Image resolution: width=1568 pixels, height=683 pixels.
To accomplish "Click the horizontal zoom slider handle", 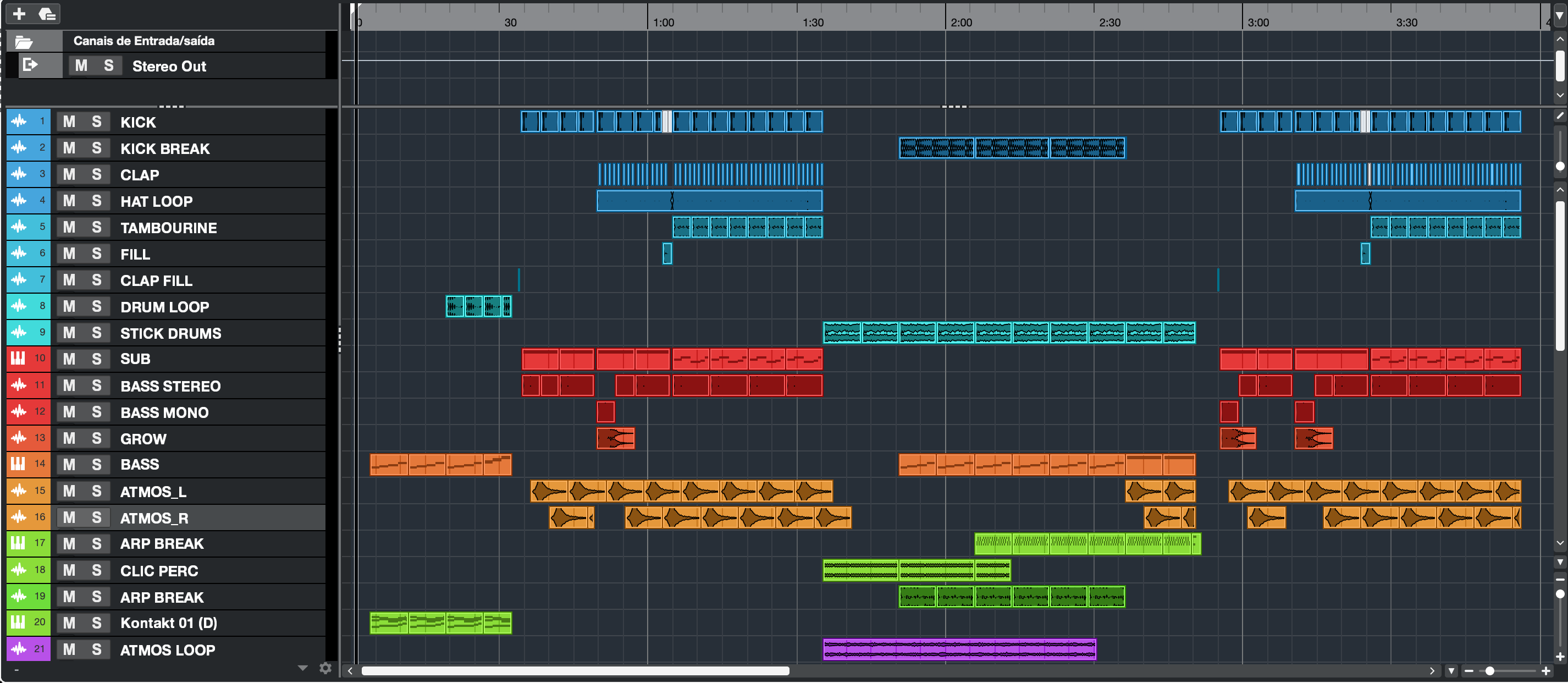I will tap(1489, 671).
